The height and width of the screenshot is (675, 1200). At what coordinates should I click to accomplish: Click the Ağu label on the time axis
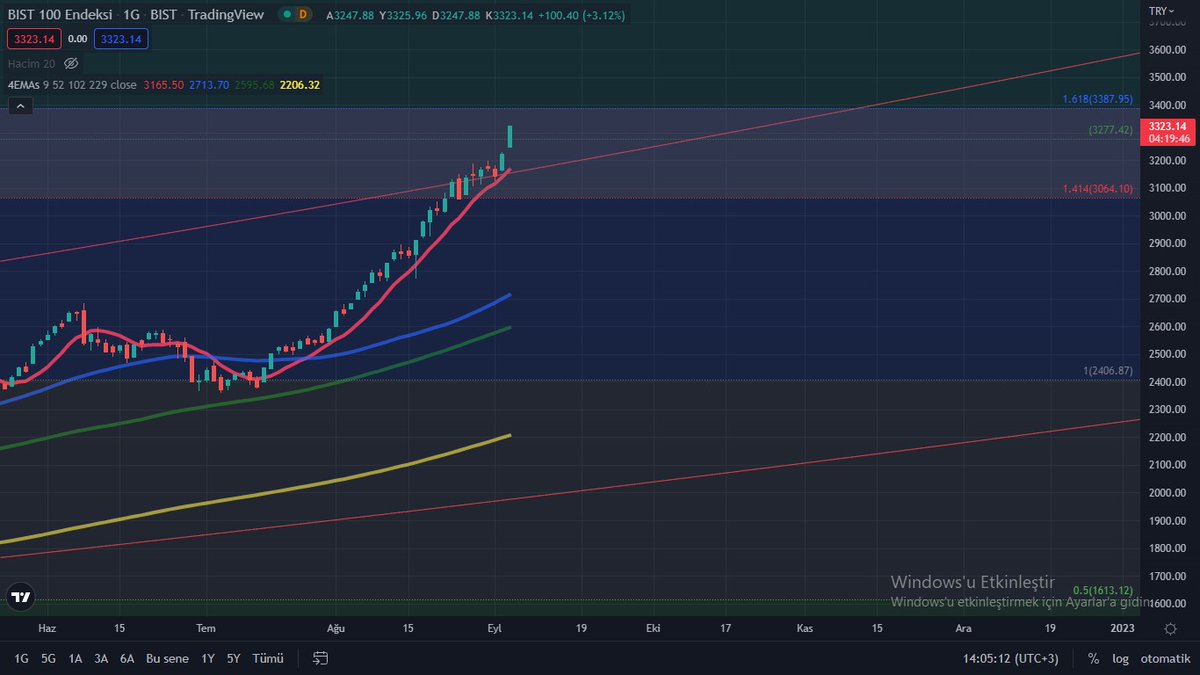point(337,628)
